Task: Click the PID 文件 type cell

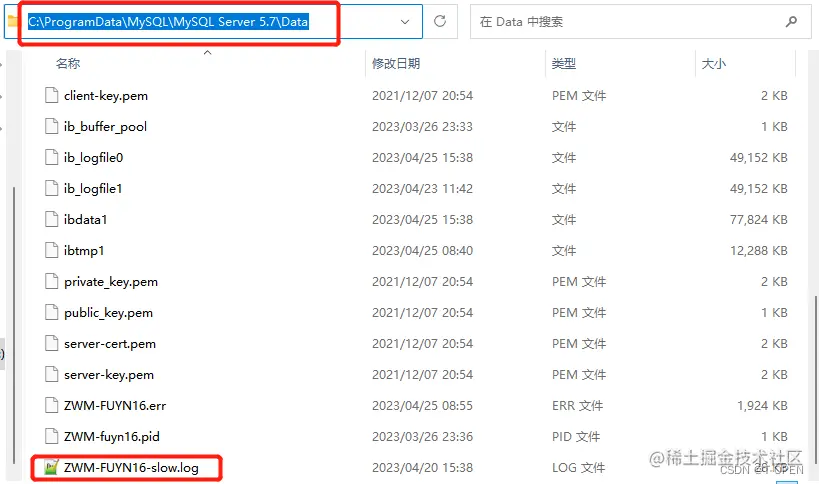Action: 576,436
